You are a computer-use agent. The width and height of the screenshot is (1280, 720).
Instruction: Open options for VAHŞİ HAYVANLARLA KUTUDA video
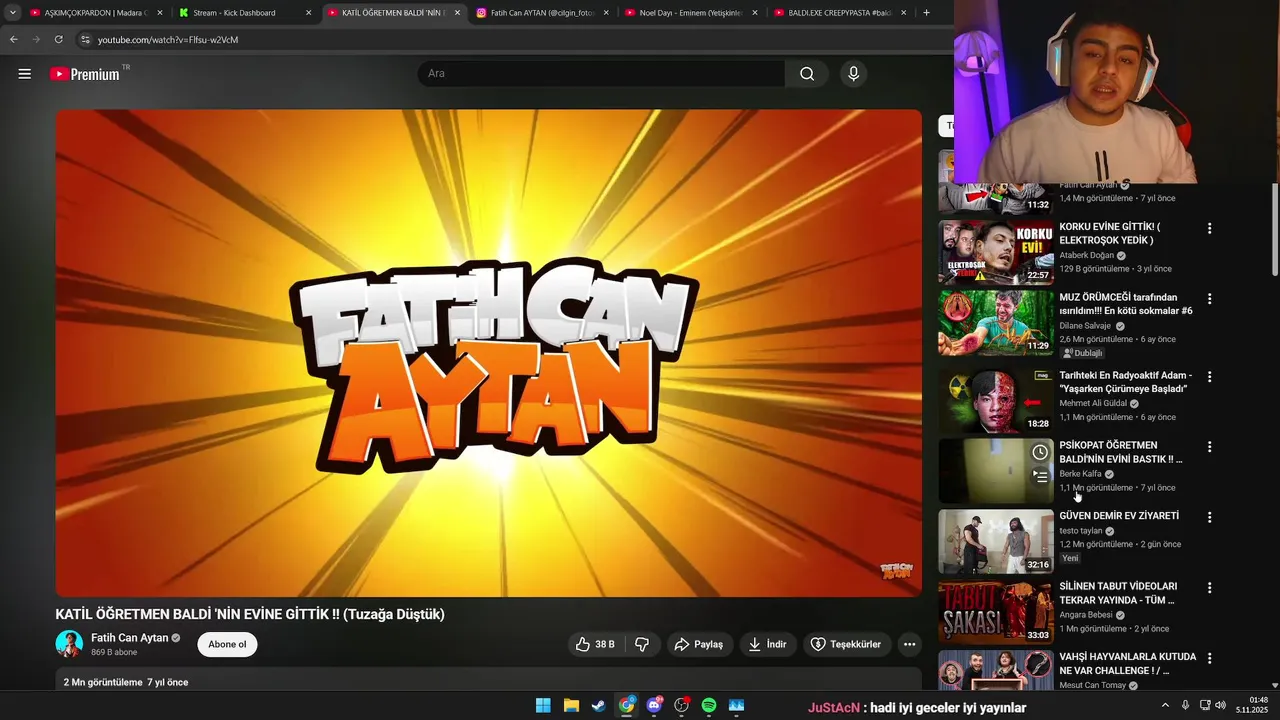click(x=1209, y=659)
